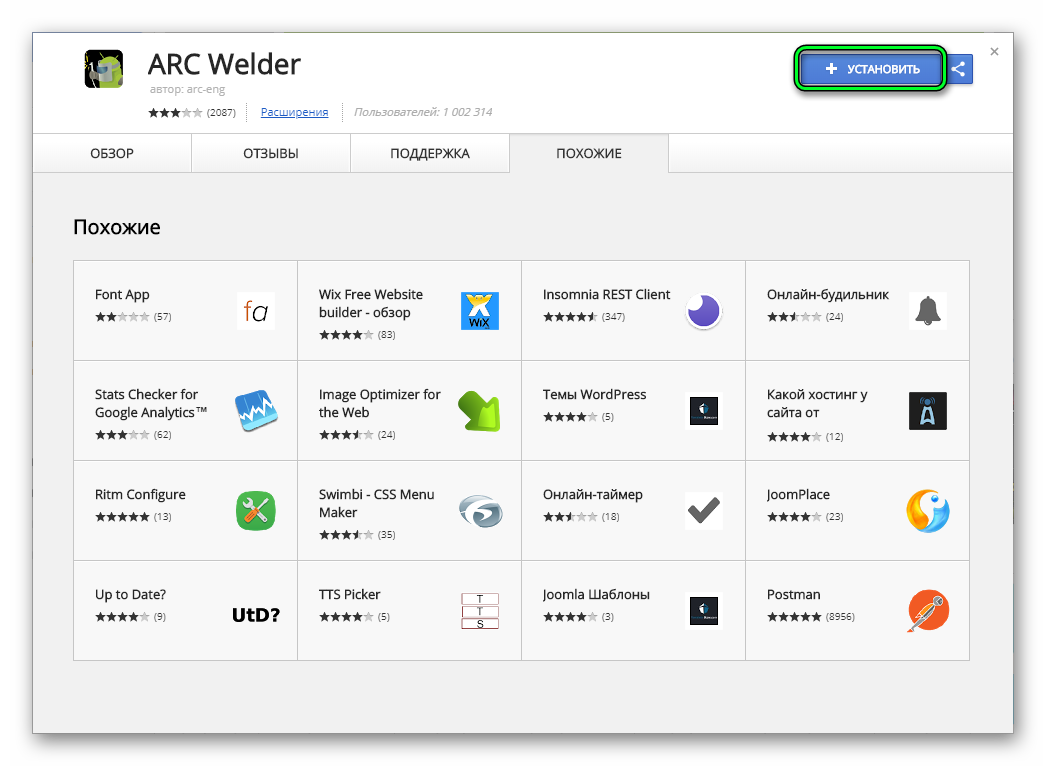The width and height of the screenshot is (1046, 766).
Task: Click Font App's star rating (57)
Action: [x=133, y=316]
